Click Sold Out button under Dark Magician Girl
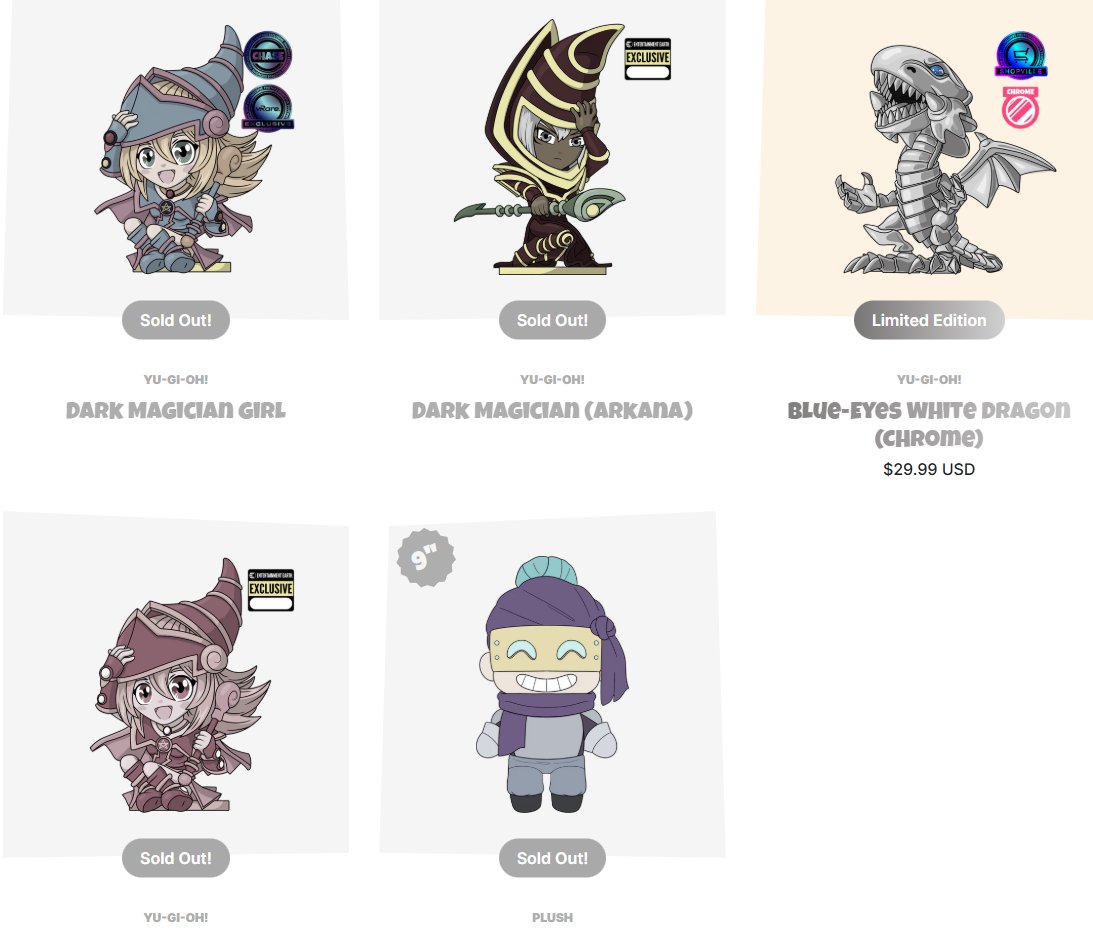The height and width of the screenshot is (930, 1093). [176, 320]
